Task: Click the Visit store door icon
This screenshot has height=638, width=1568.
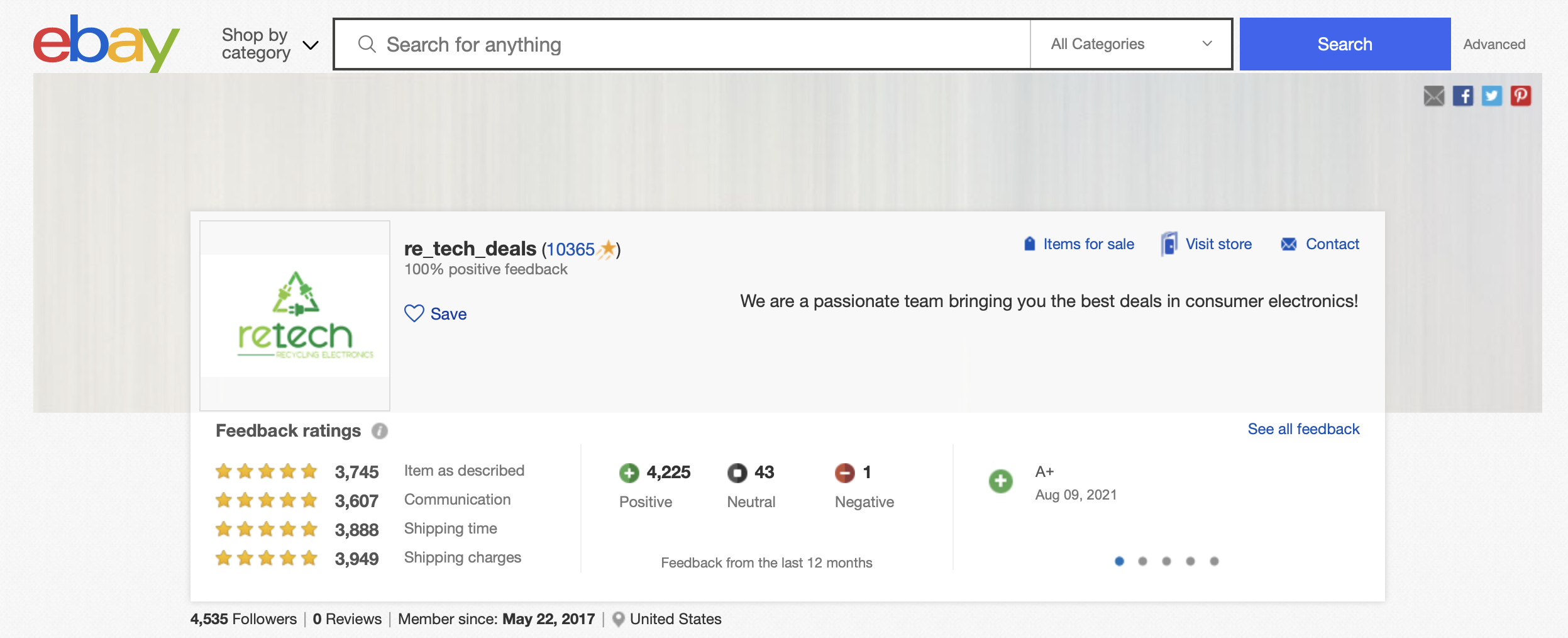Action: pyautogui.click(x=1169, y=243)
